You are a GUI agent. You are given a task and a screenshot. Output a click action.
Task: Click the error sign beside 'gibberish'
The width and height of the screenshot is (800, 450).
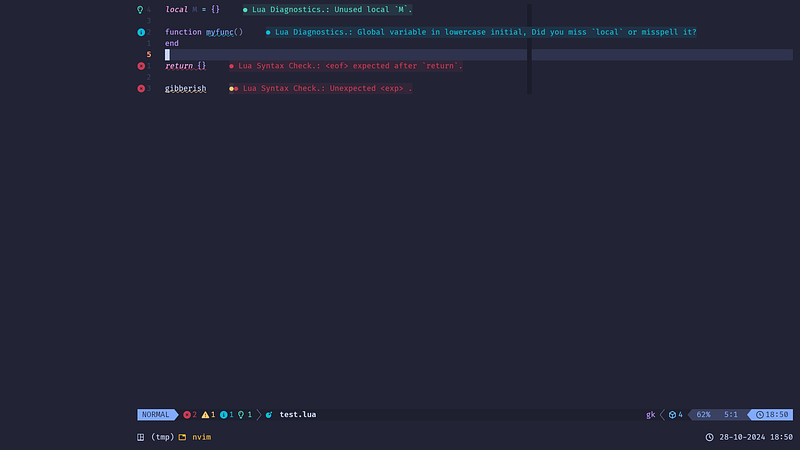(141, 88)
